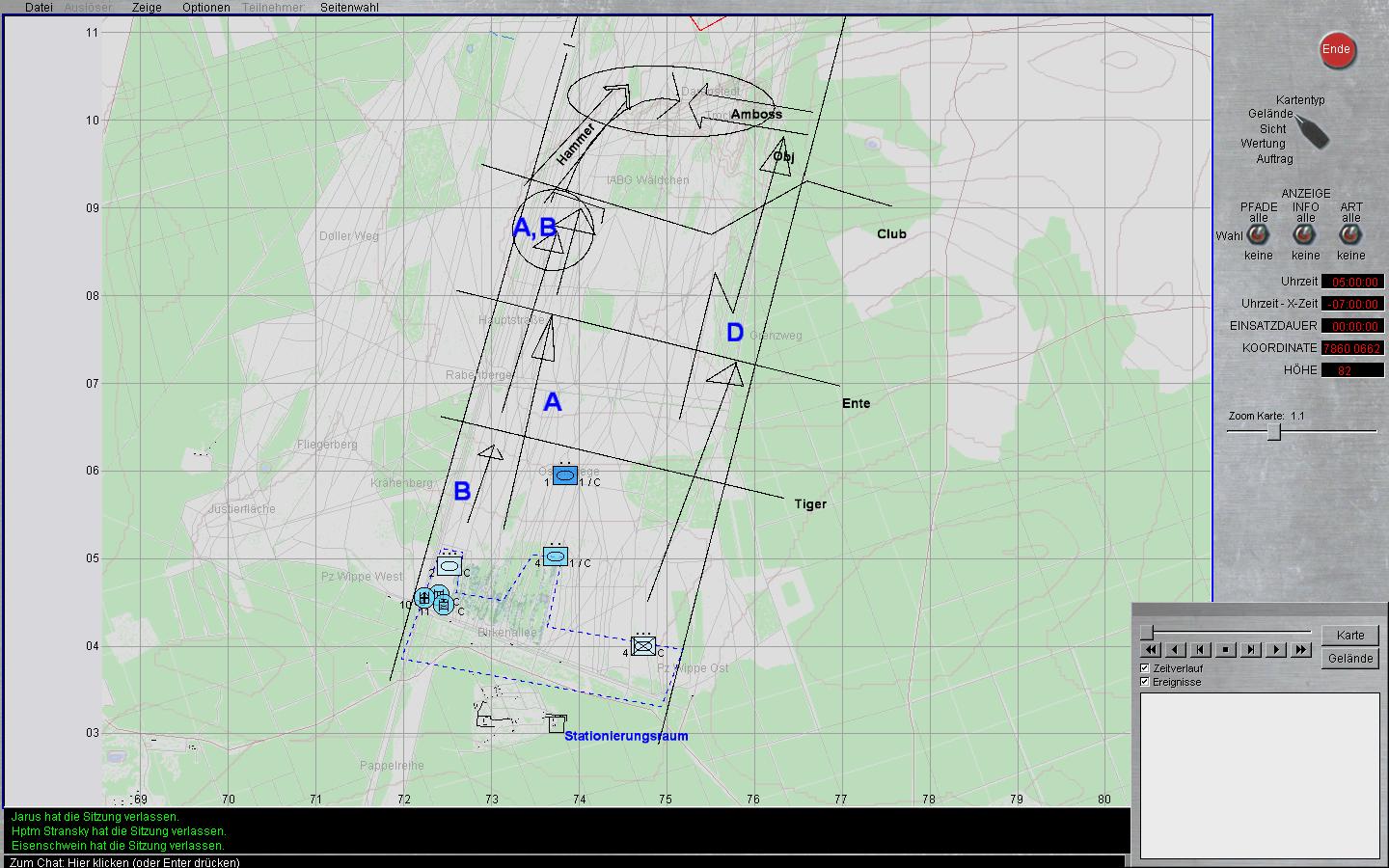Select the white armor unit 2 C

click(x=449, y=567)
